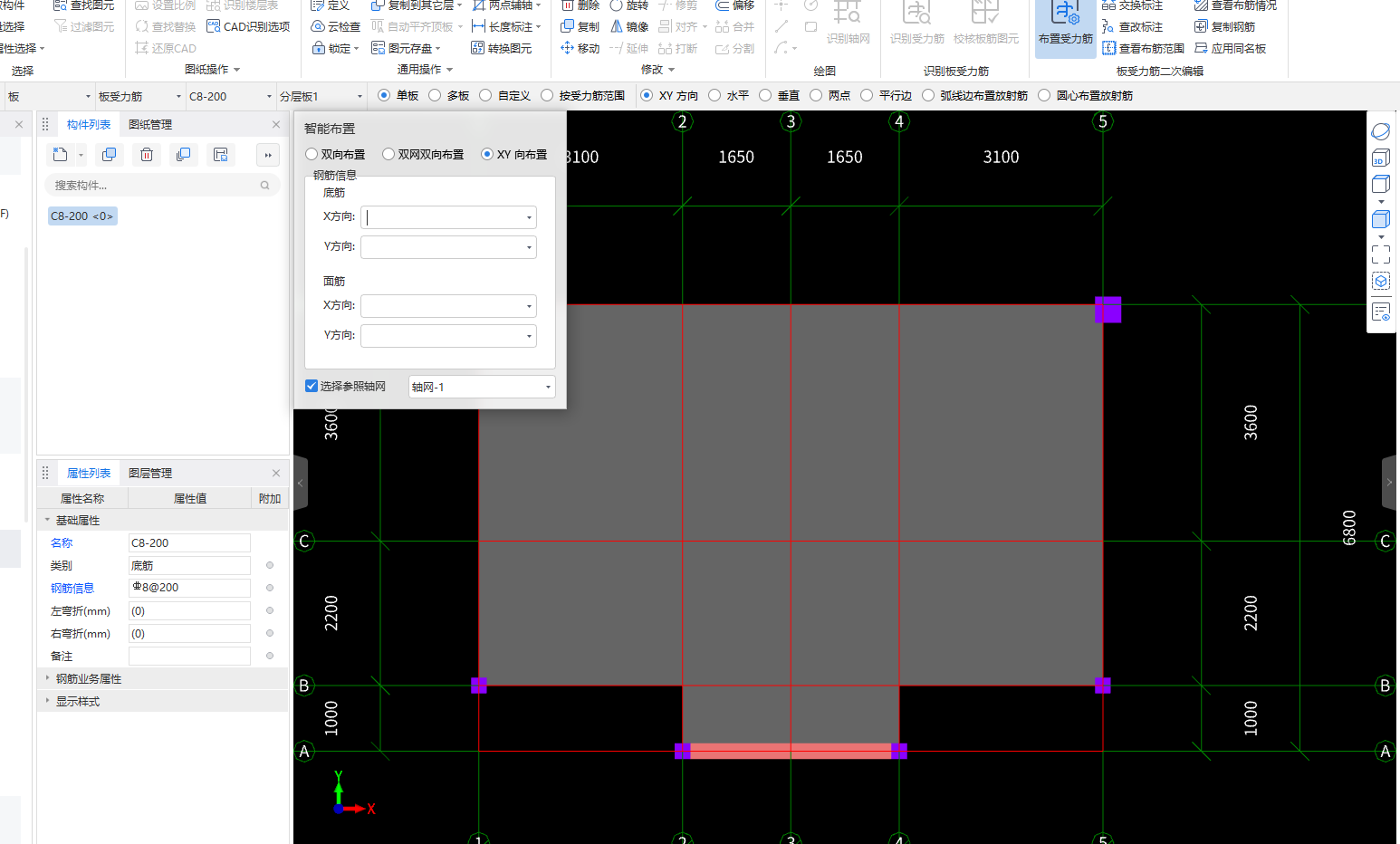
Task: Select the 水平 direction radio
Action: [x=728, y=95]
